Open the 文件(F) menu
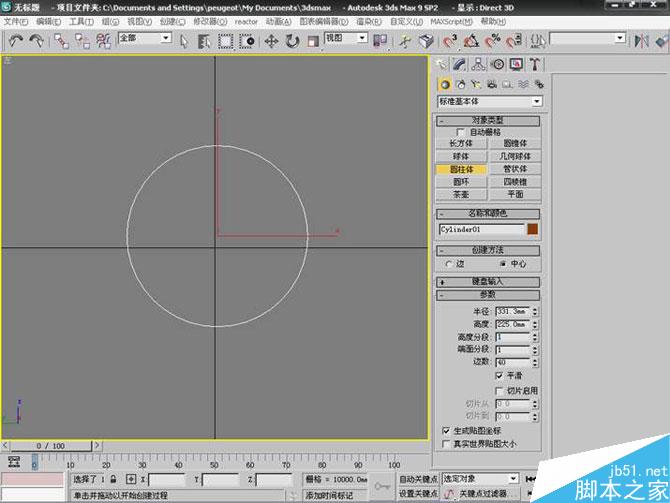This screenshot has width=670, height=503. click(16, 22)
